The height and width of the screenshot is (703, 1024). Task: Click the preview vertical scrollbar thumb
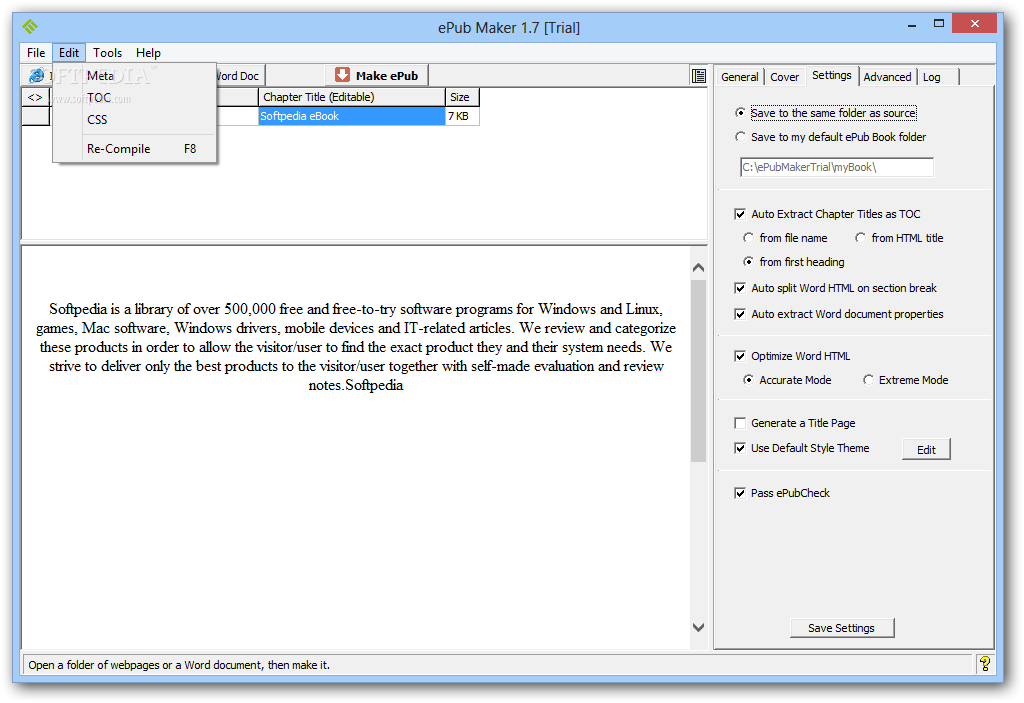click(698, 371)
